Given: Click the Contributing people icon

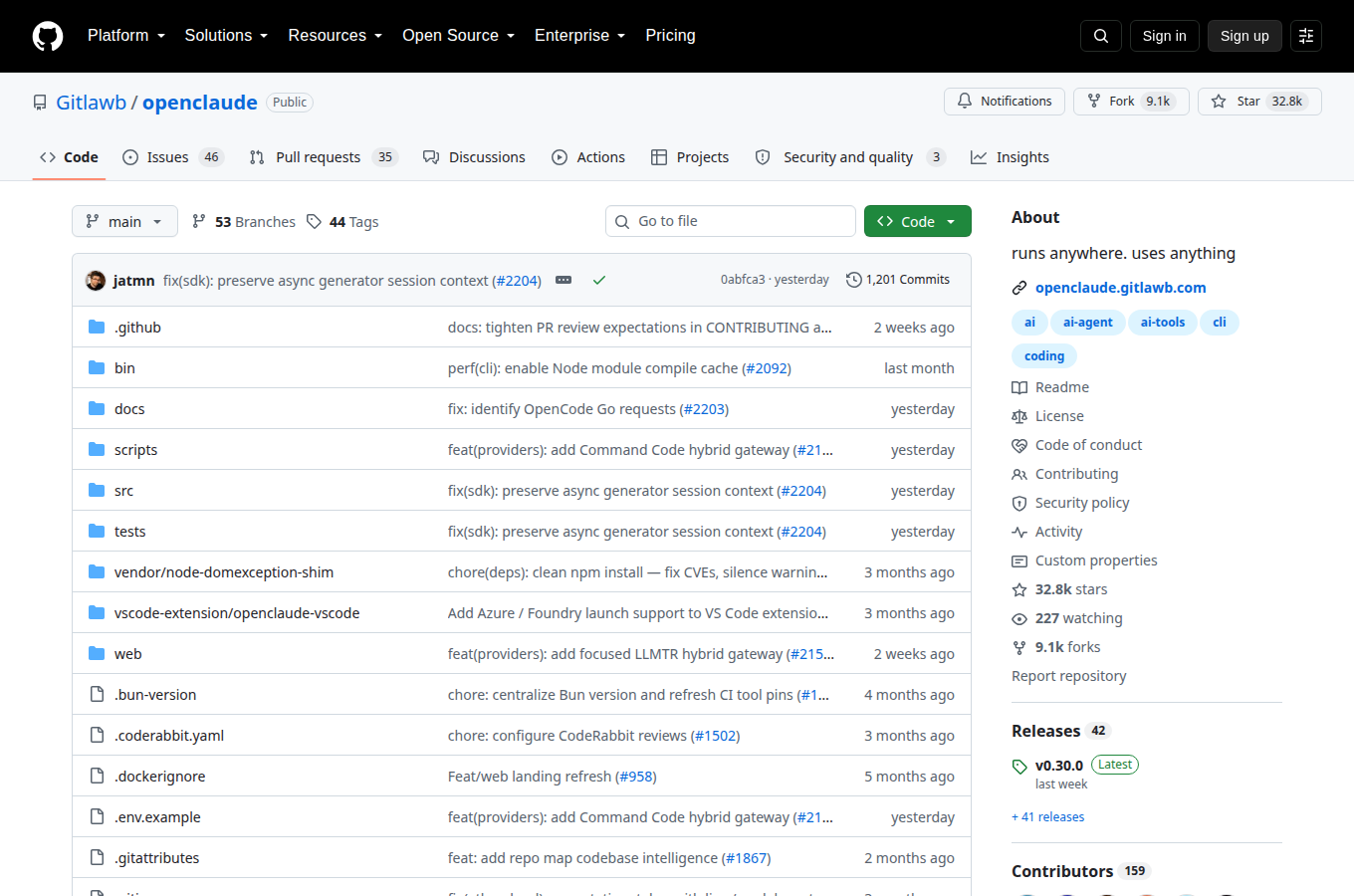Looking at the screenshot, I should (x=1019, y=474).
